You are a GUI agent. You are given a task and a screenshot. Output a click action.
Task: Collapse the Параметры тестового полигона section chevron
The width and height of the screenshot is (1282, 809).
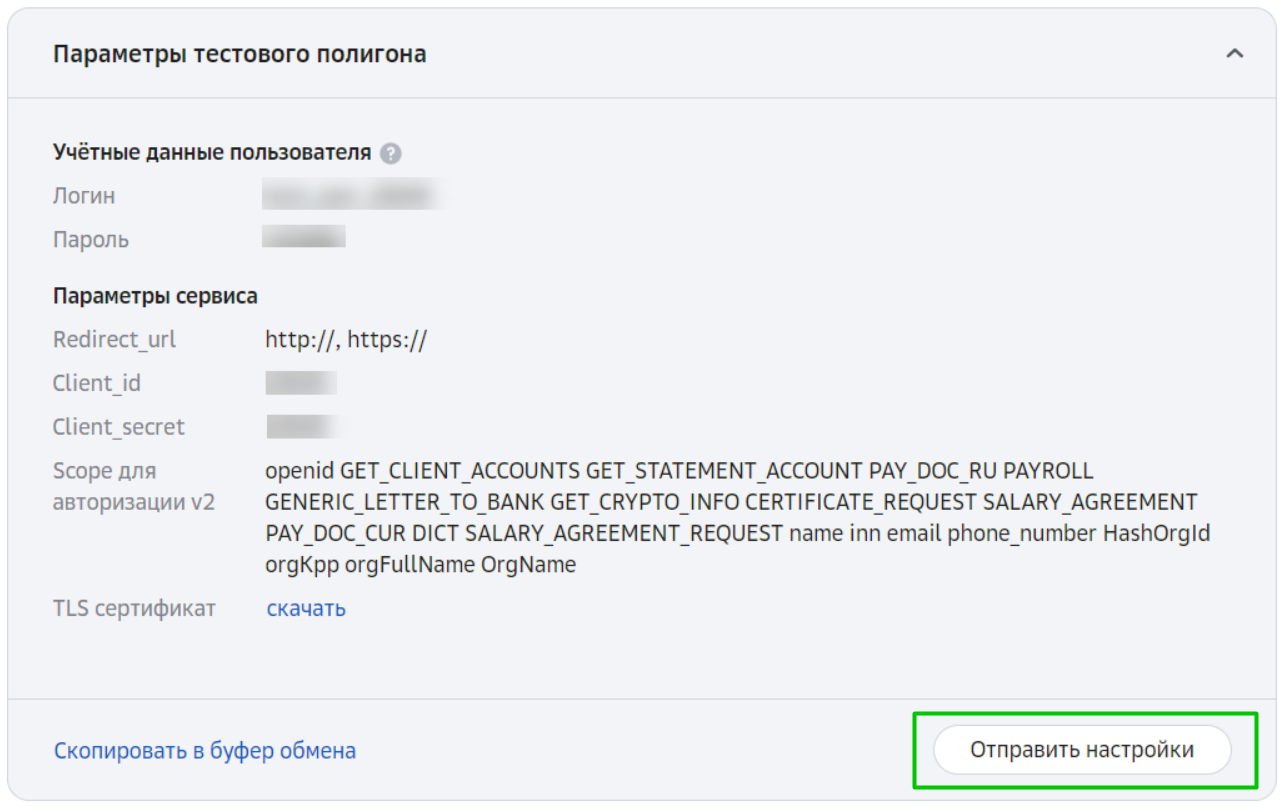(1235, 53)
